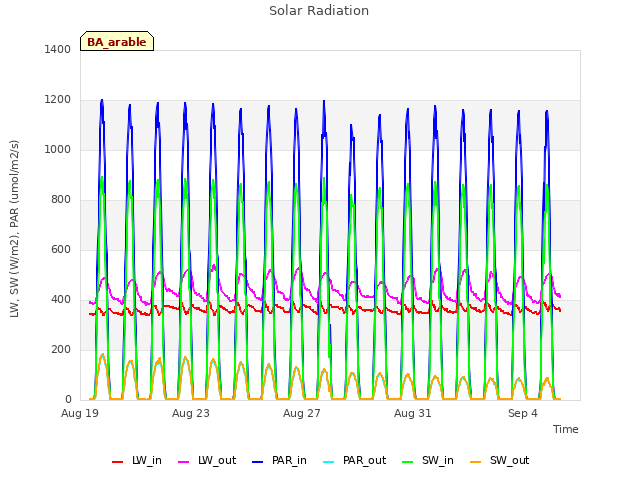Viewport: 640px width, 480px height.
Task: Click the SW_out legend label
Action: pos(509,460)
